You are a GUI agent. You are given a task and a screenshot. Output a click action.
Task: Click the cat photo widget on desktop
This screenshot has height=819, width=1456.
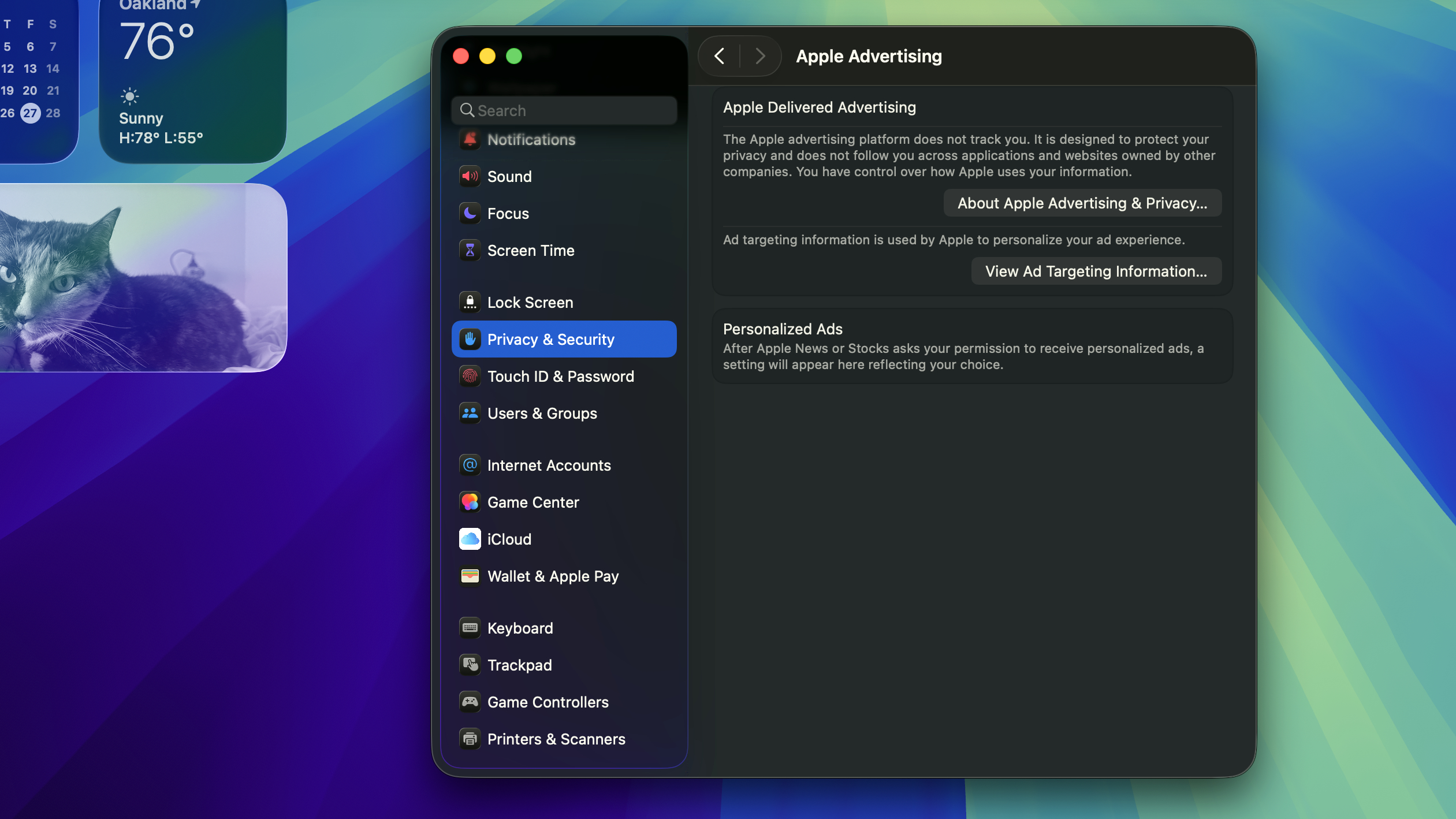click(x=141, y=278)
